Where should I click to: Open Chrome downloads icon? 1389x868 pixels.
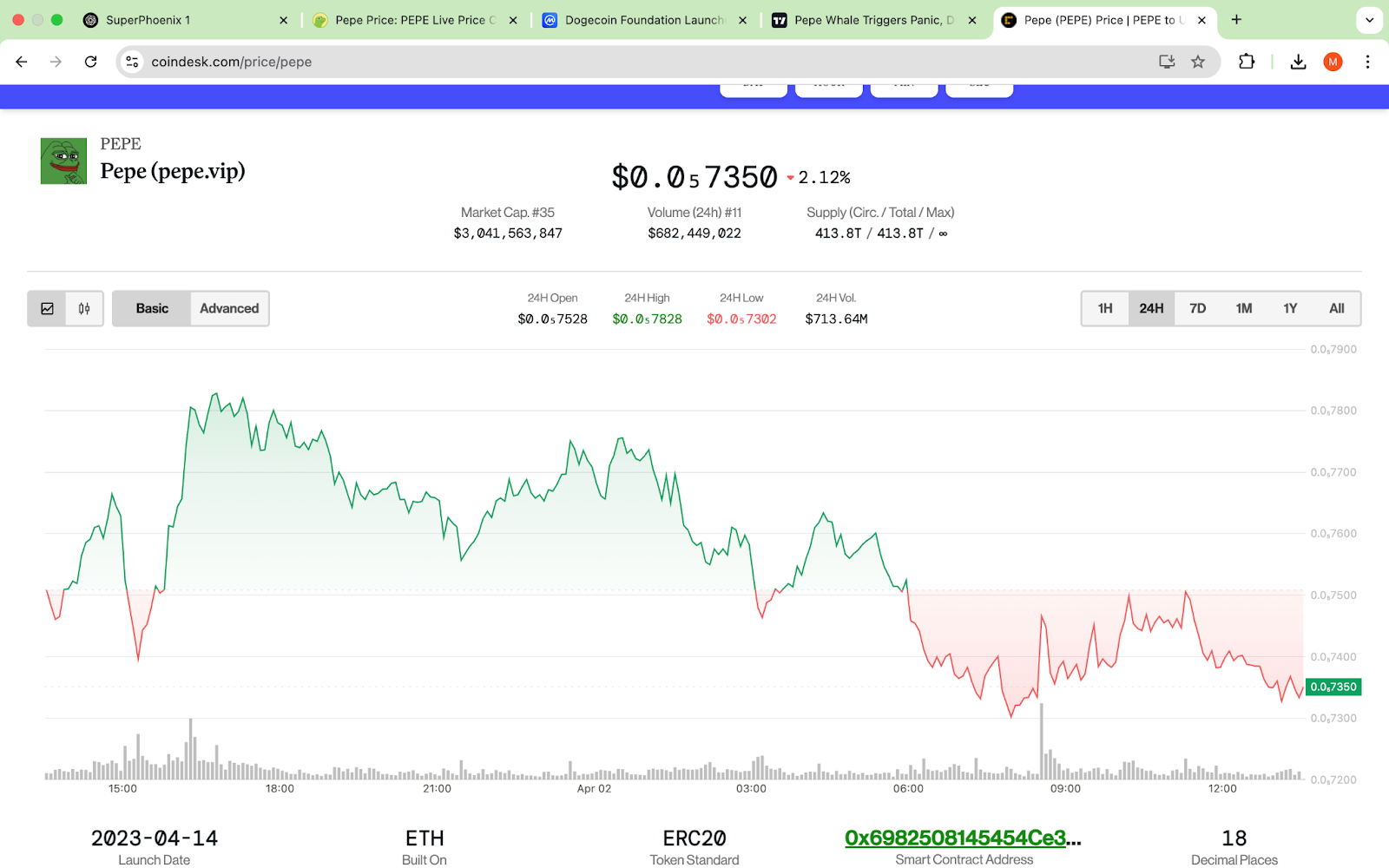[x=1298, y=62]
